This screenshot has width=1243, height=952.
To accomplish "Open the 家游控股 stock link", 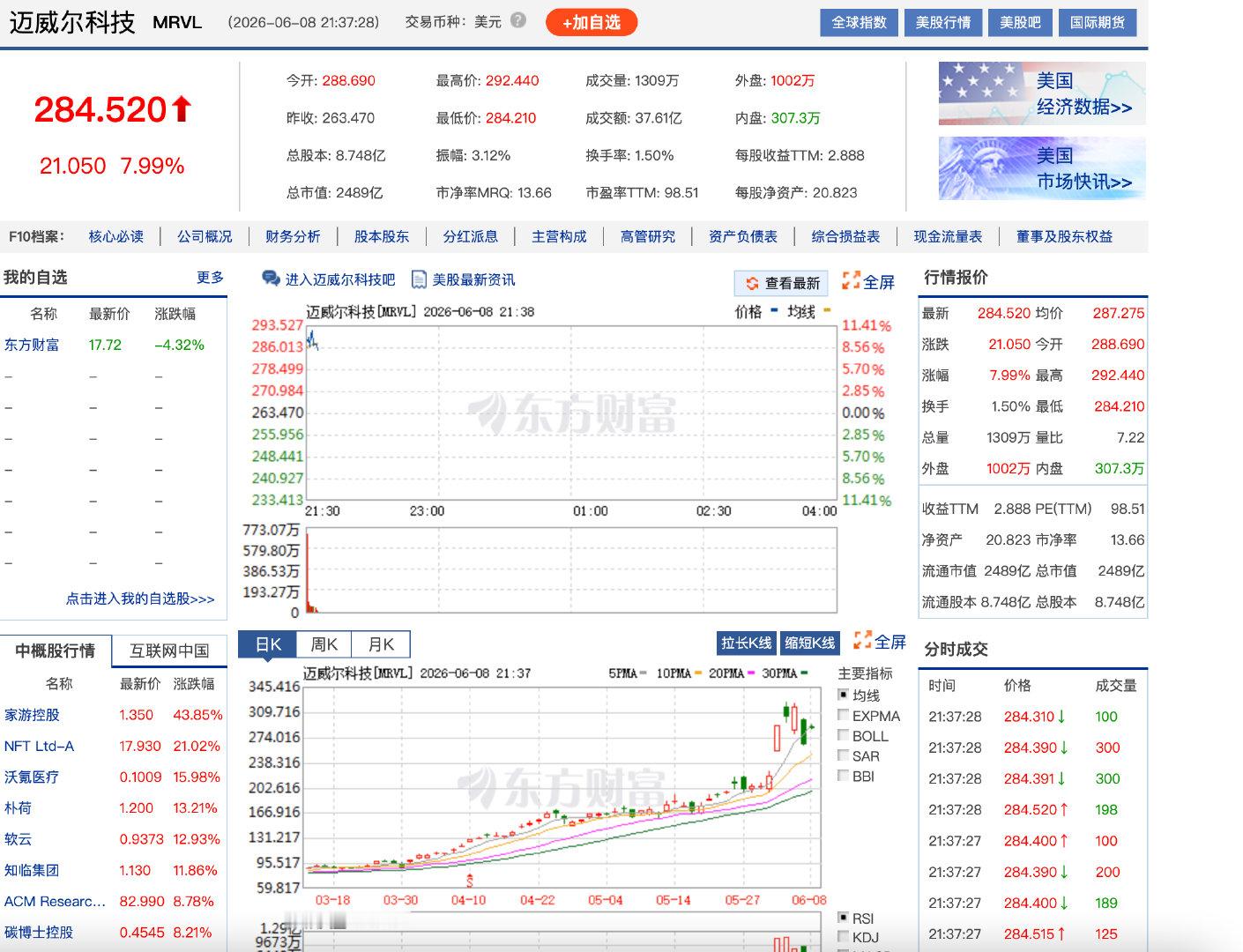I will [x=32, y=715].
